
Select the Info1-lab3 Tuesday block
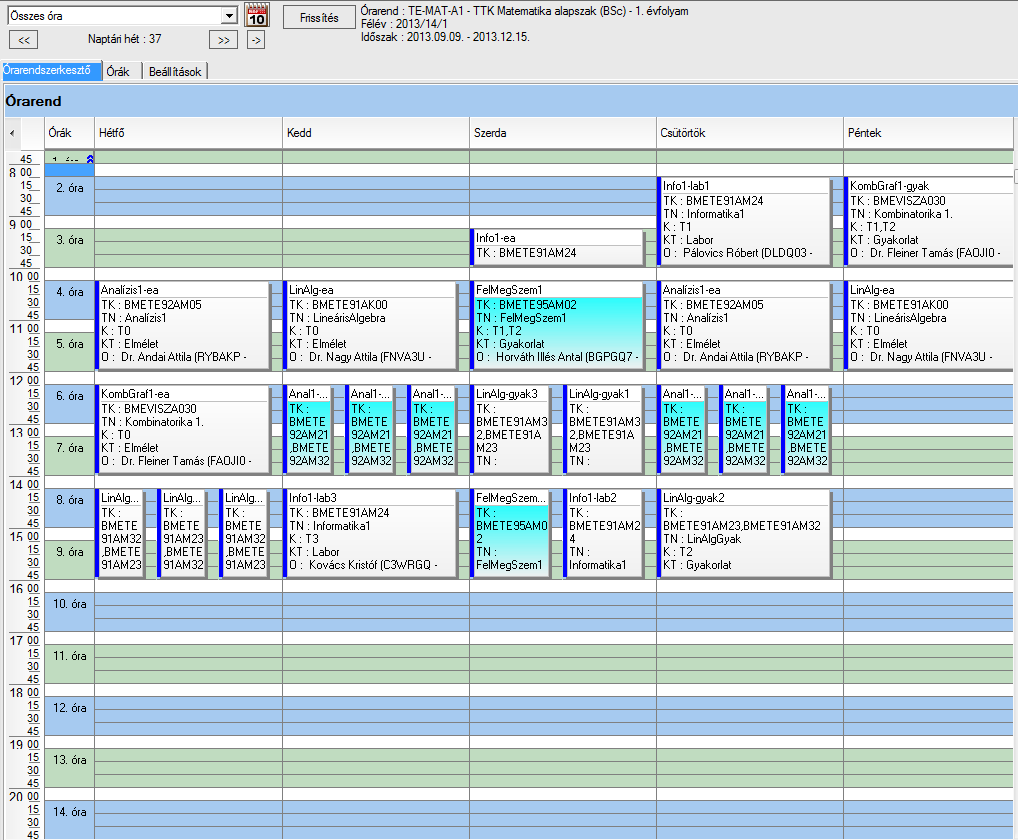point(371,533)
